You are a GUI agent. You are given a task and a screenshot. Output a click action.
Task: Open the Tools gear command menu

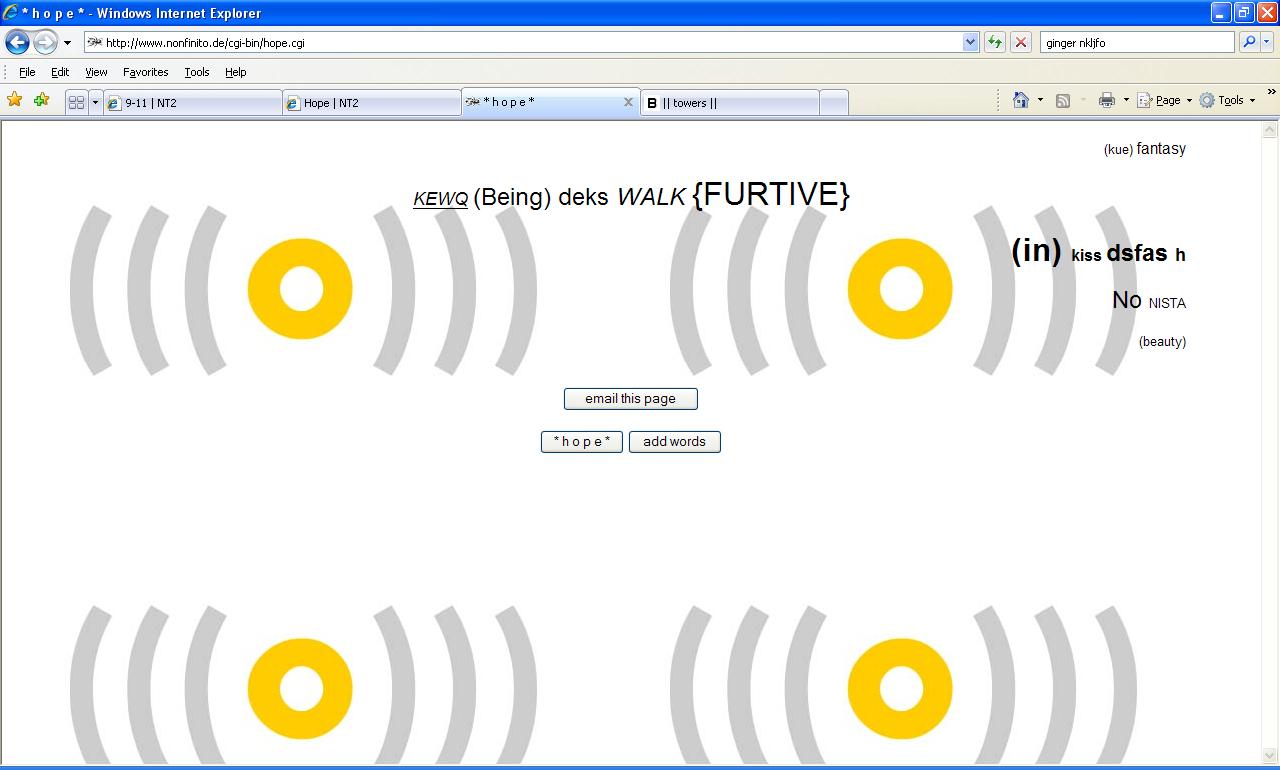pyautogui.click(x=1227, y=100)
